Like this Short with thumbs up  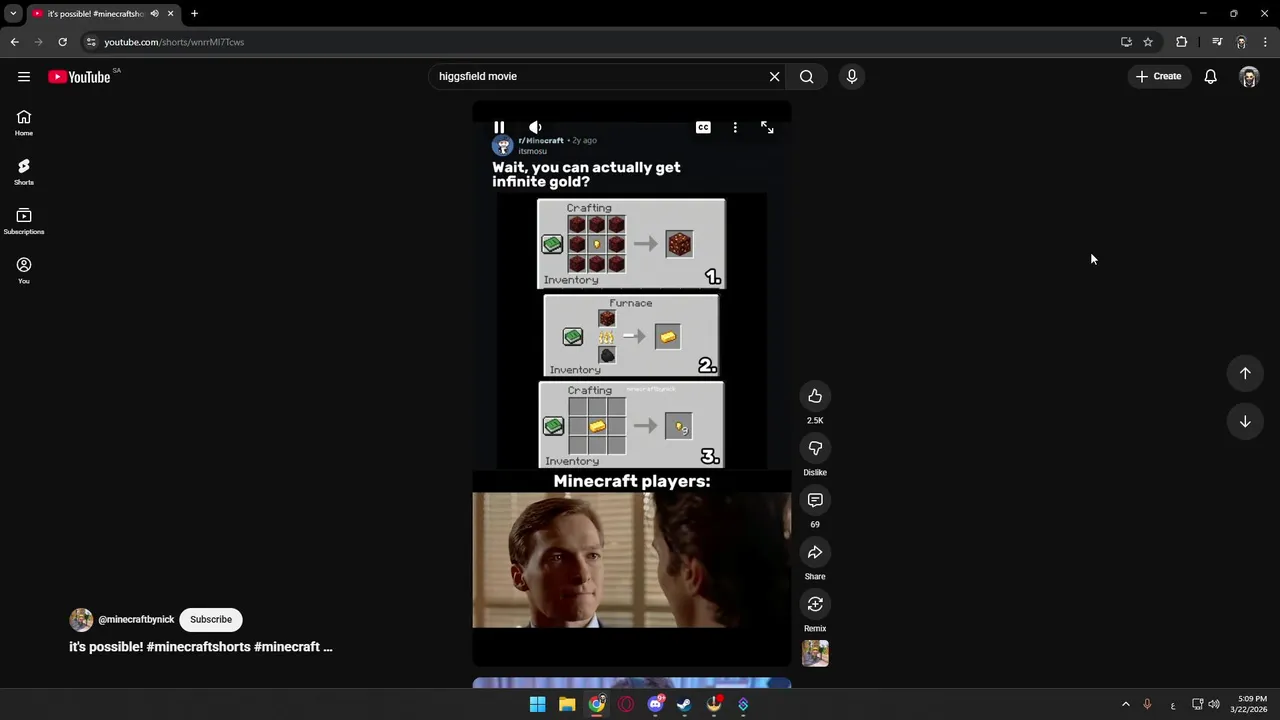click(815, 396)
